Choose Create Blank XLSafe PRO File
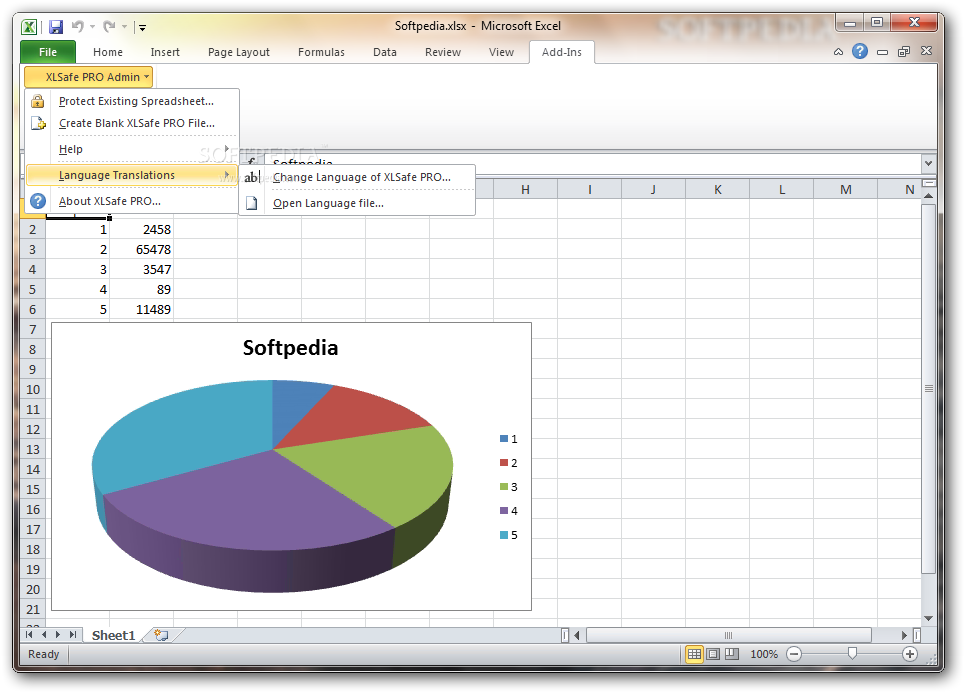This screenshot has height=693, width=965. point(132,123)
